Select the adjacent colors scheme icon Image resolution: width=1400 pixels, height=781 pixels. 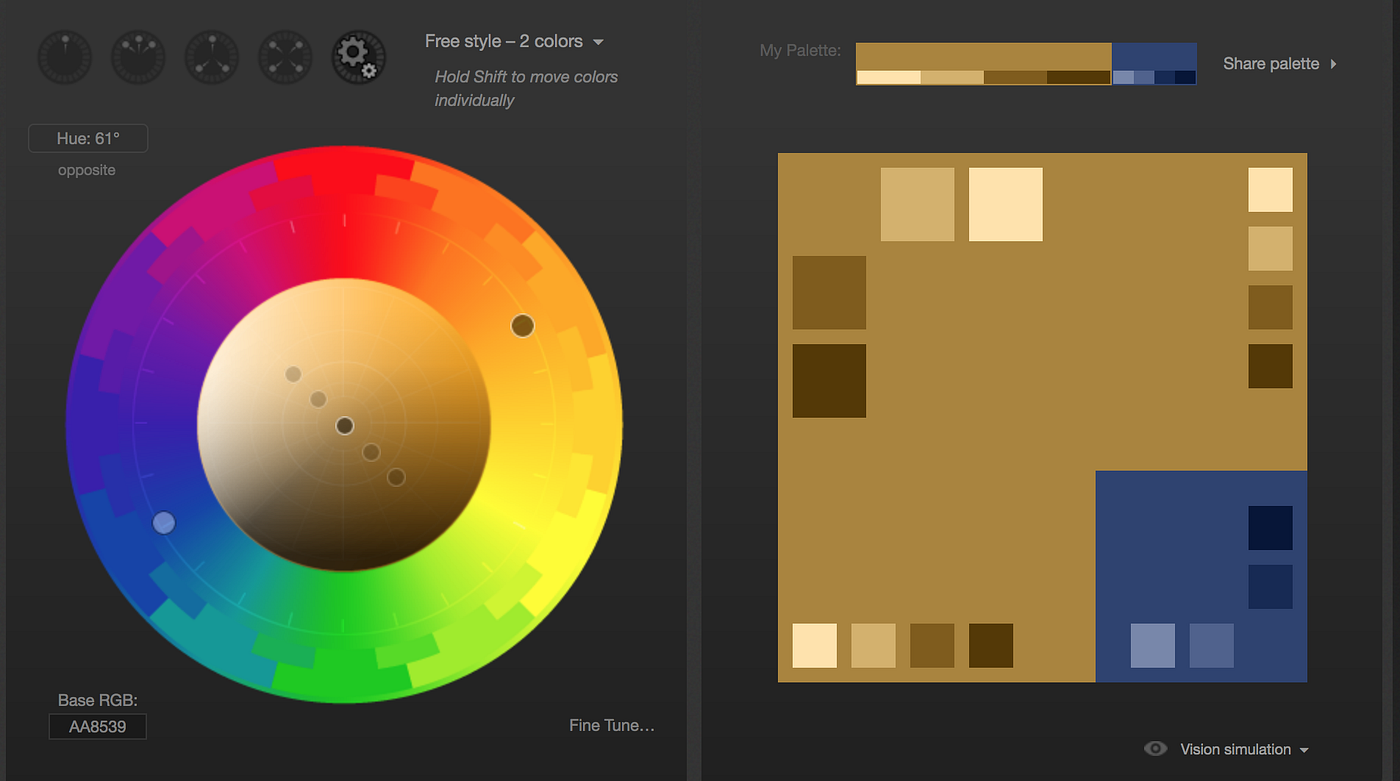point(137,57)
